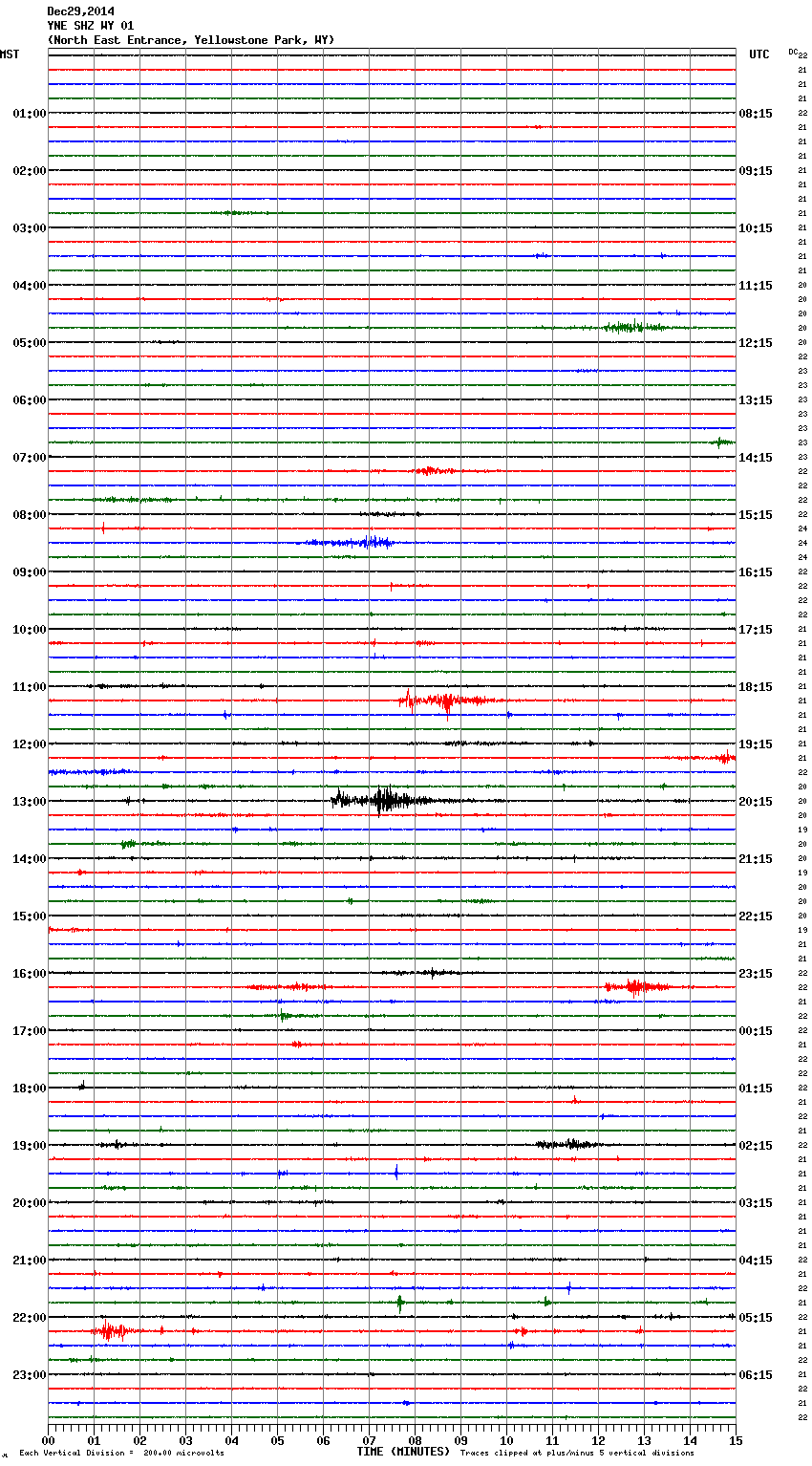Select the 14:00 MST time label
The height and width of the screenshot is (1466, 812).
pos(29,859)
